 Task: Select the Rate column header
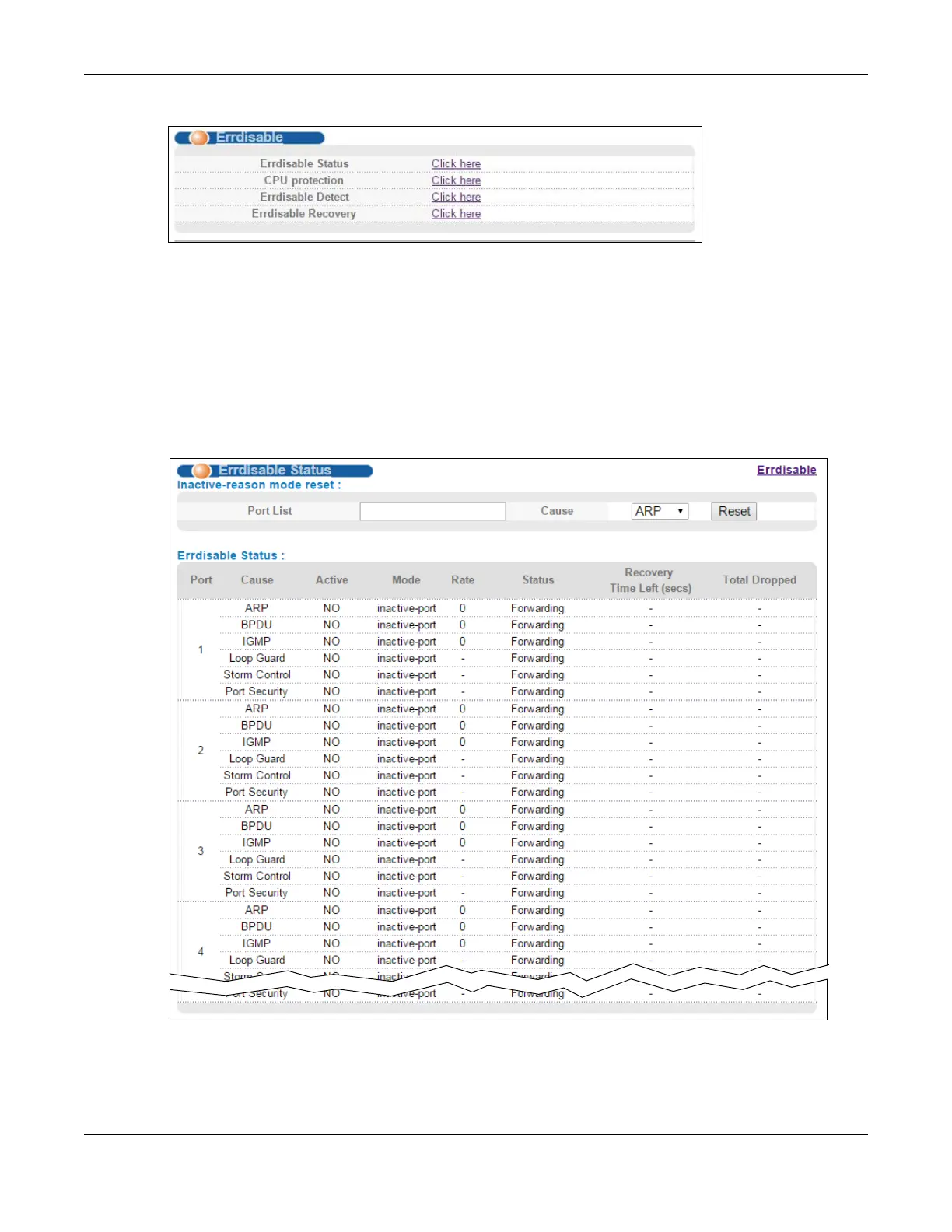[x=463, y=580]
